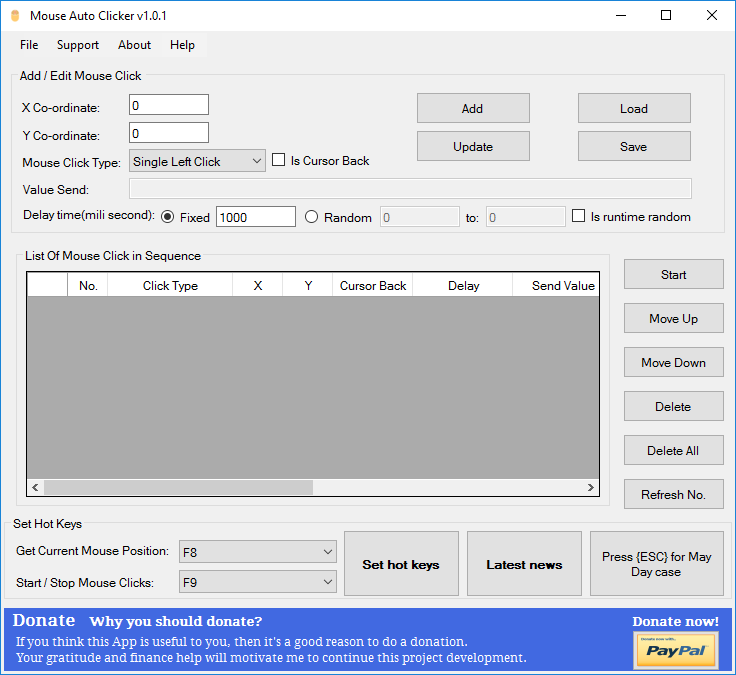
Task: Click the Move Down button
Action: coord(674,362)
